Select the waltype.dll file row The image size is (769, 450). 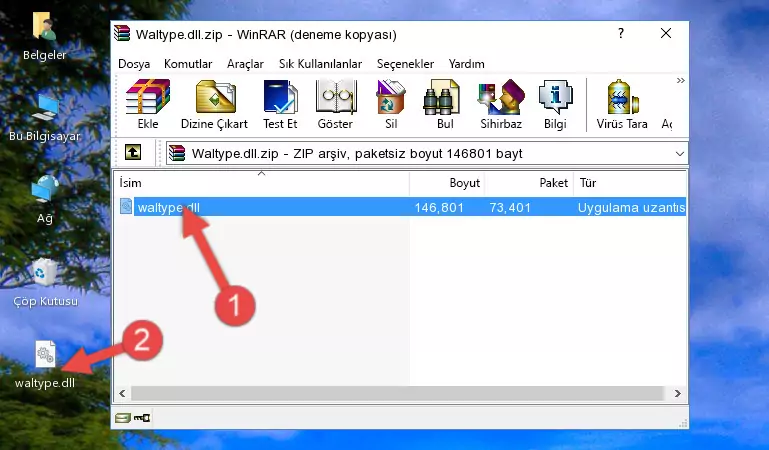(400, 207)
